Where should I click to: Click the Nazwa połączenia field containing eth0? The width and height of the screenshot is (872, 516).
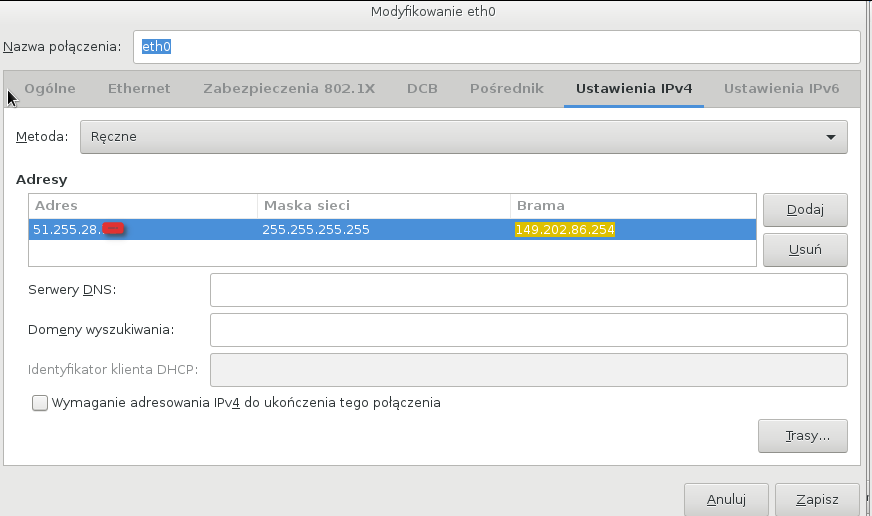(x=496, y=47)
